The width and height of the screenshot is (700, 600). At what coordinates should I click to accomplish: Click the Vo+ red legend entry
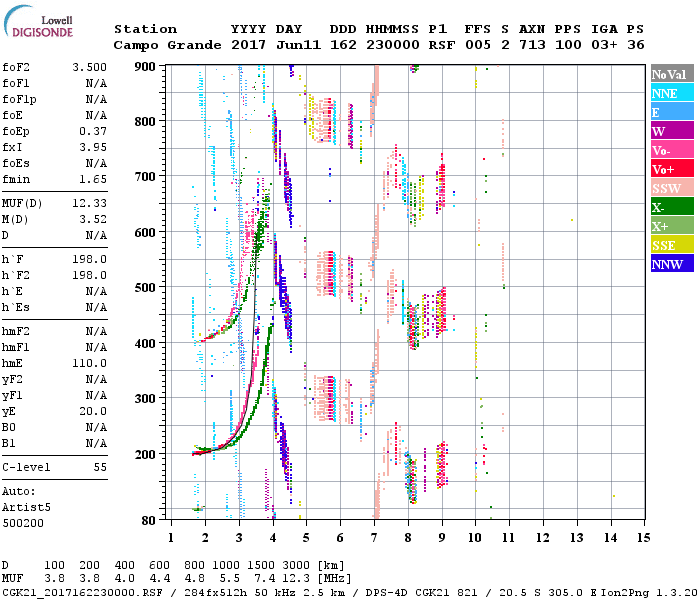coord(669,169)
